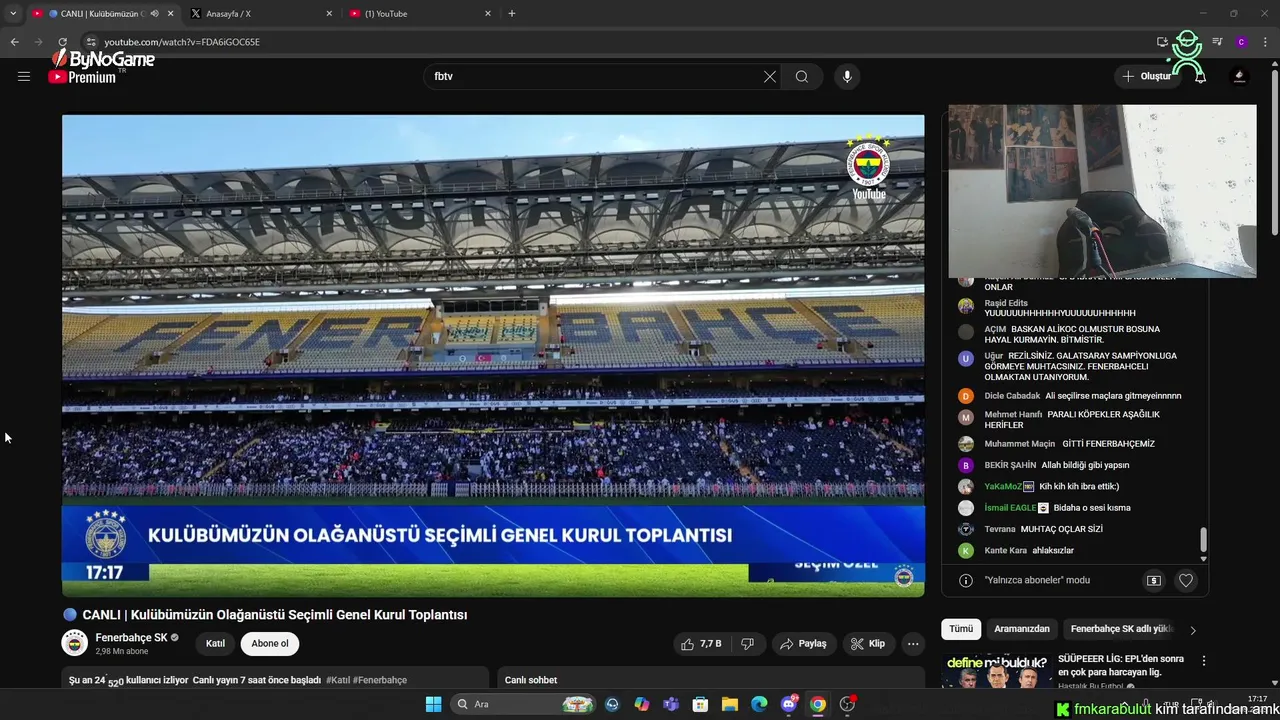Image resolution: width=1280 pixels, height=720 pixels.
Task: Clear the fbtv search text
Action: point(770,76)
